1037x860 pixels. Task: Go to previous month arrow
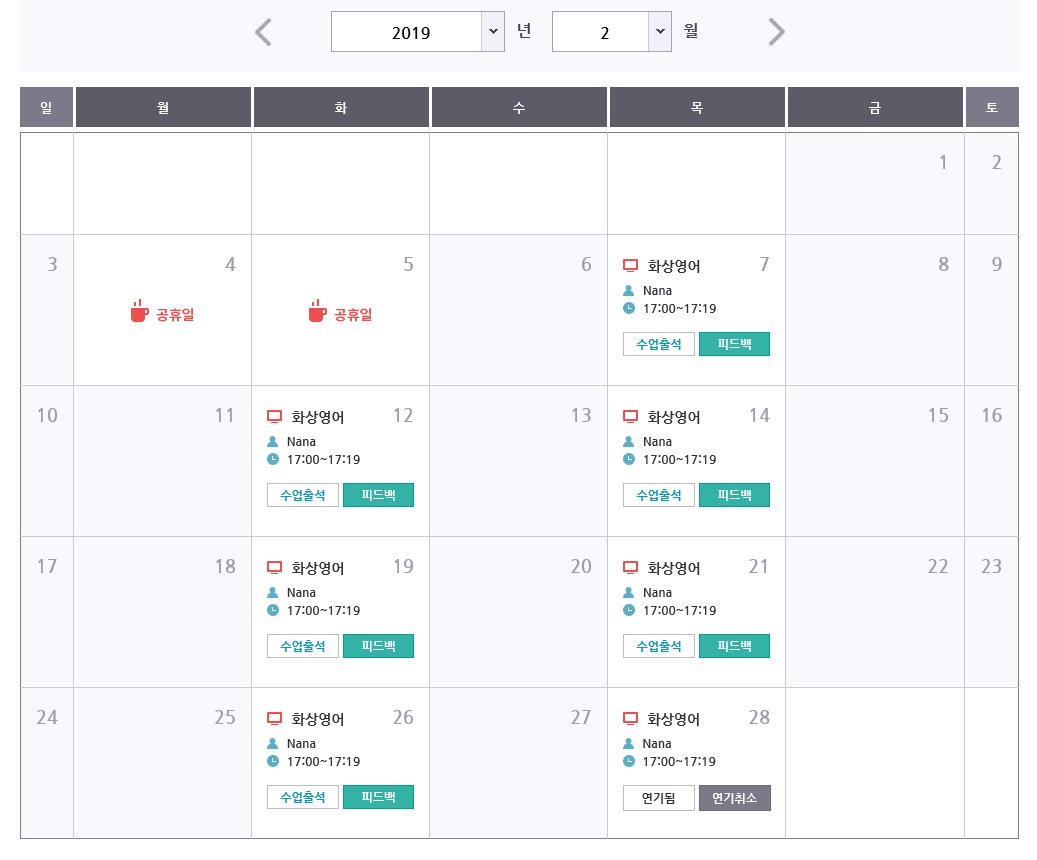pos(263,32)
